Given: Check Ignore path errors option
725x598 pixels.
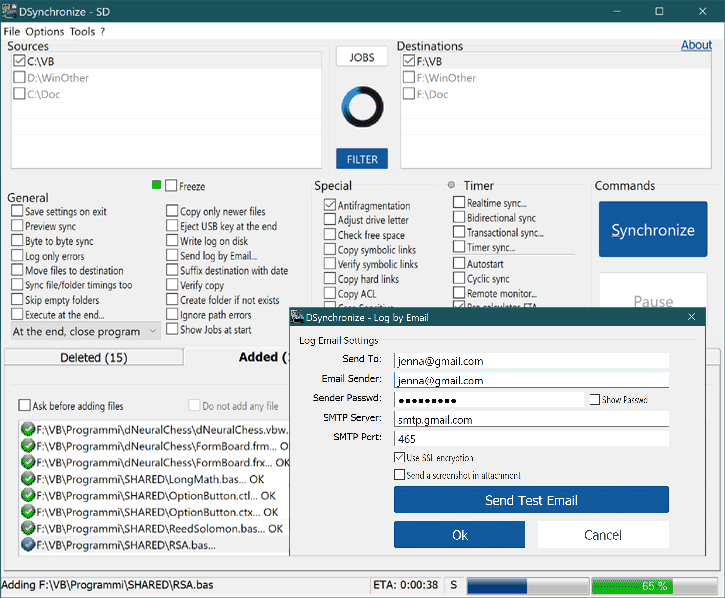Looking at the screenshot, I should [x=172, y=314].
